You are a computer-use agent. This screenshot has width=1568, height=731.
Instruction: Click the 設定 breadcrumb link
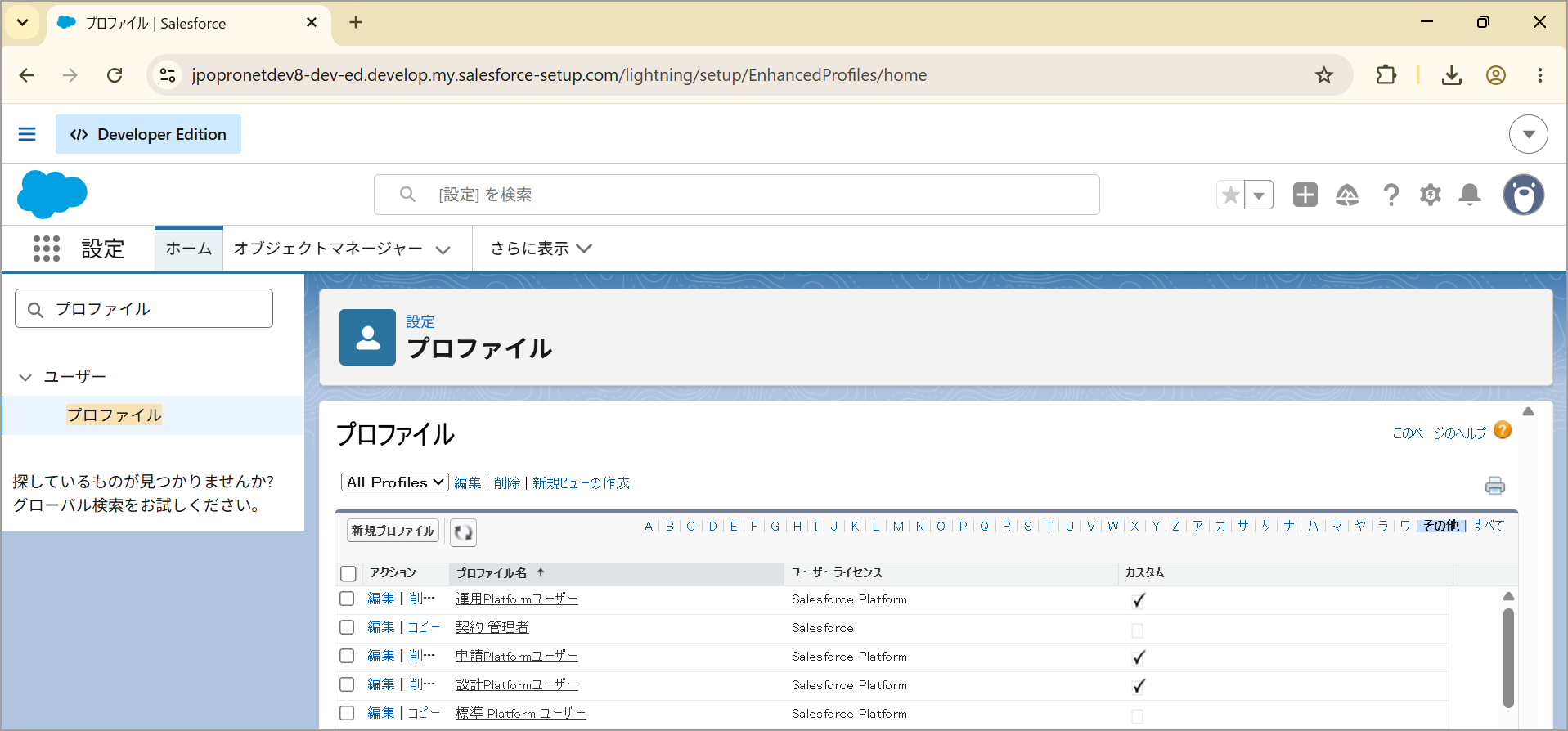tap(420, 321)
